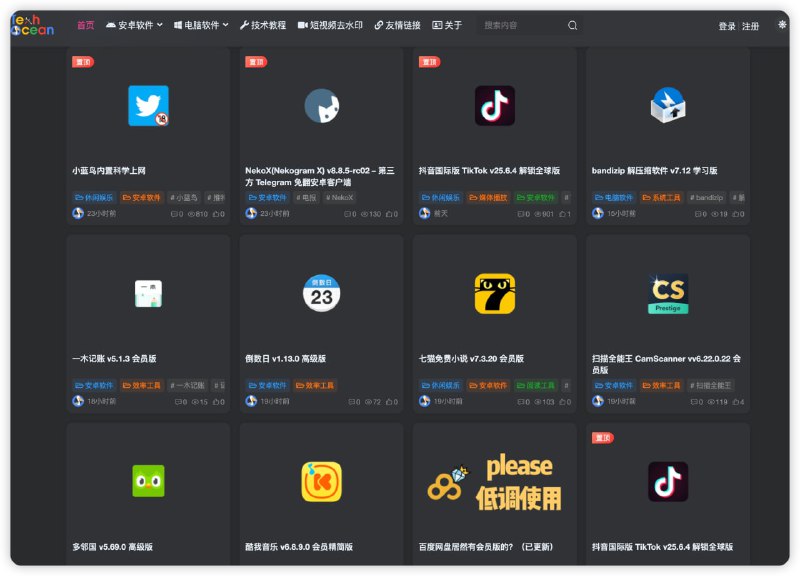This screenshot has height=576, width=800.
Task: Toggle the light/dark theme icon
Action: click(x=782, y=24)
